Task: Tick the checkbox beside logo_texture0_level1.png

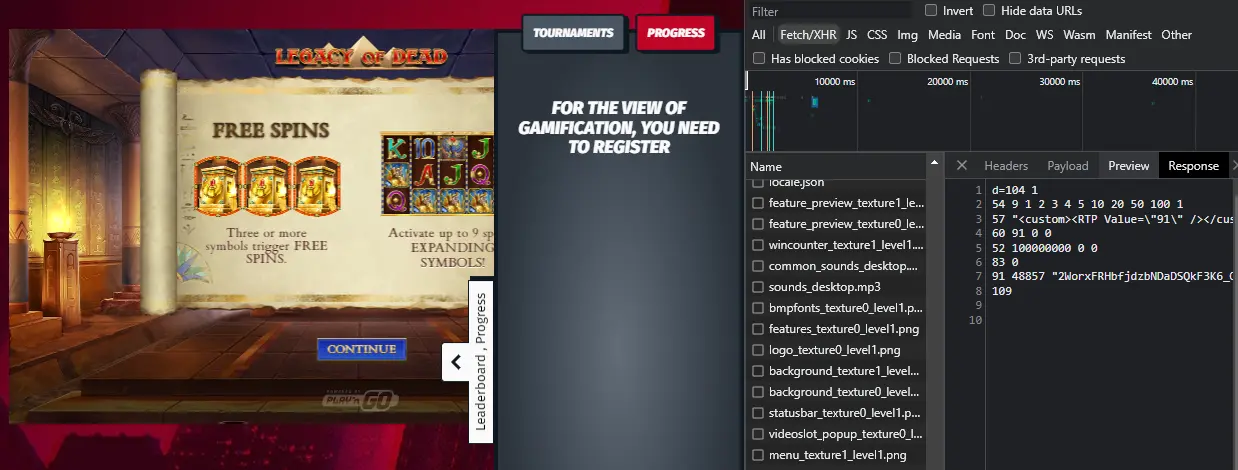Action: pyautogui.click(x=758, y=350)
